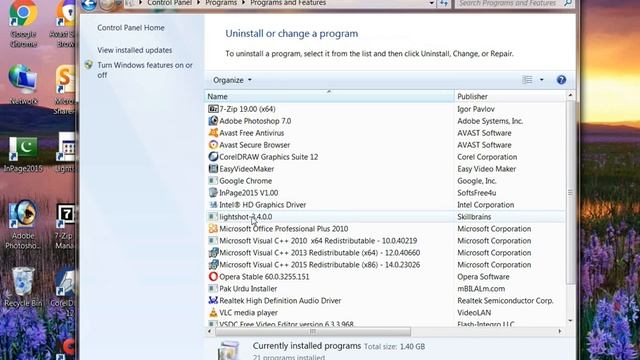The width and height of the screenshot is (640, 360).
Task: Select the 7-Zip 19.00 (x64) program icon
Action: click(x=213, y=109)
